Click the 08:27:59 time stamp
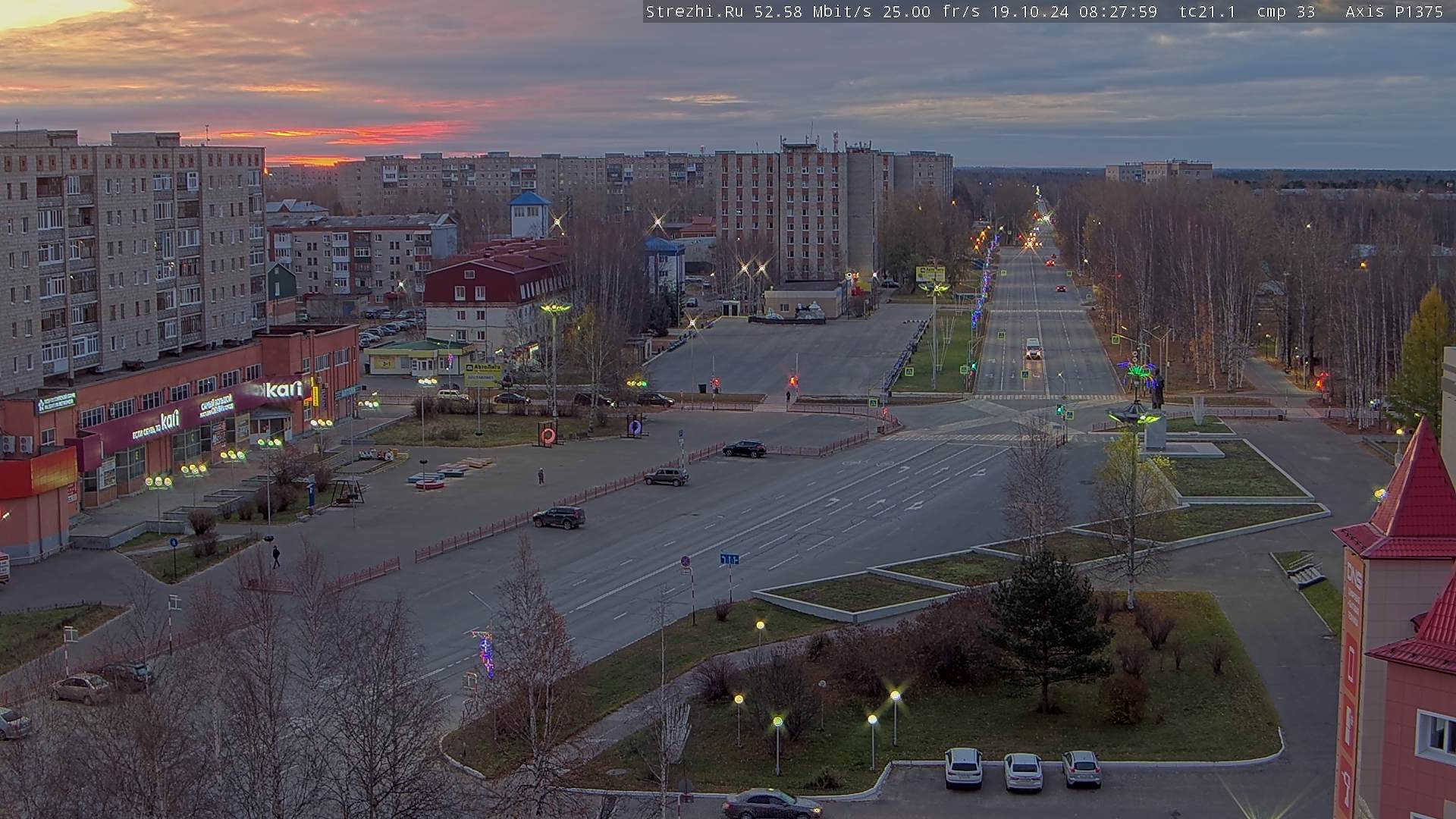The height and width of the screenshot is (819, 1456). 1118,12
